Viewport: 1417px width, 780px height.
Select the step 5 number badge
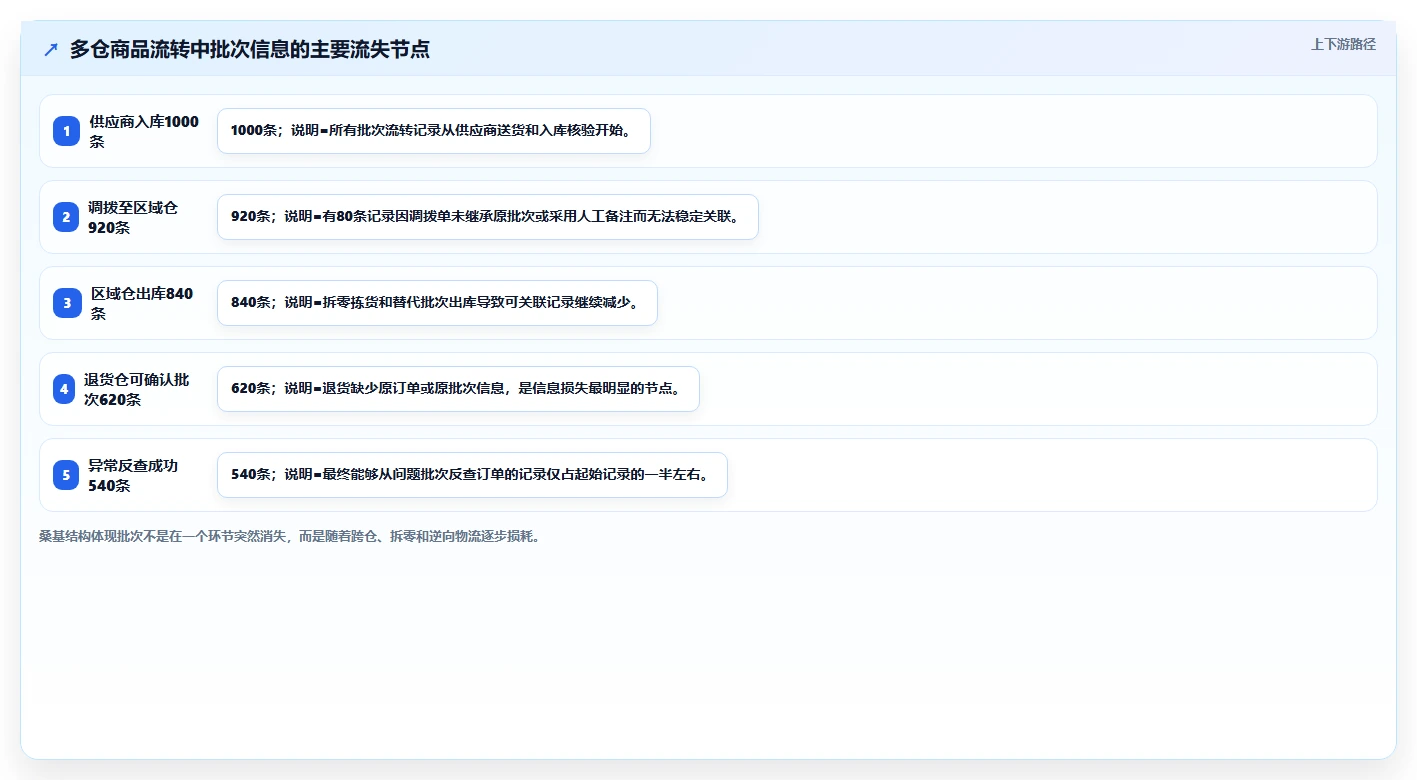coord(66,475)
